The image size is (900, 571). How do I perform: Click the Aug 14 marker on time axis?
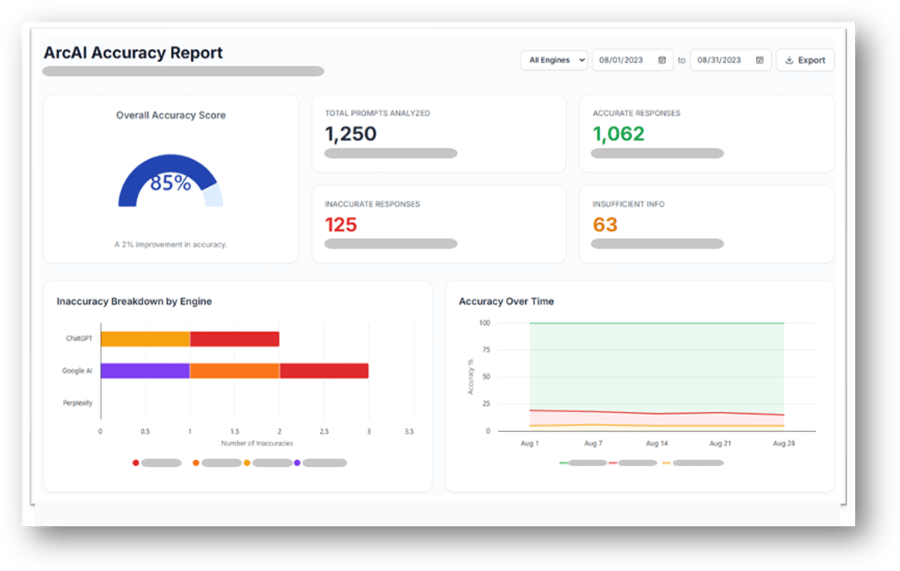(656, 442)
